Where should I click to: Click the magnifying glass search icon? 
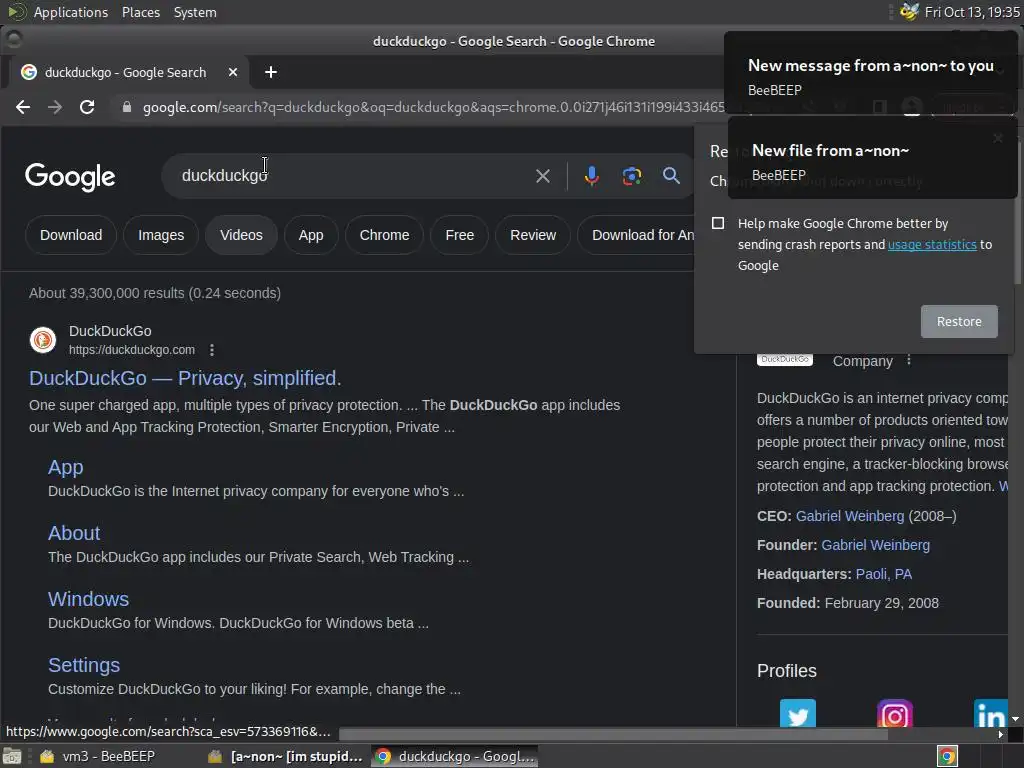[671, 176]
